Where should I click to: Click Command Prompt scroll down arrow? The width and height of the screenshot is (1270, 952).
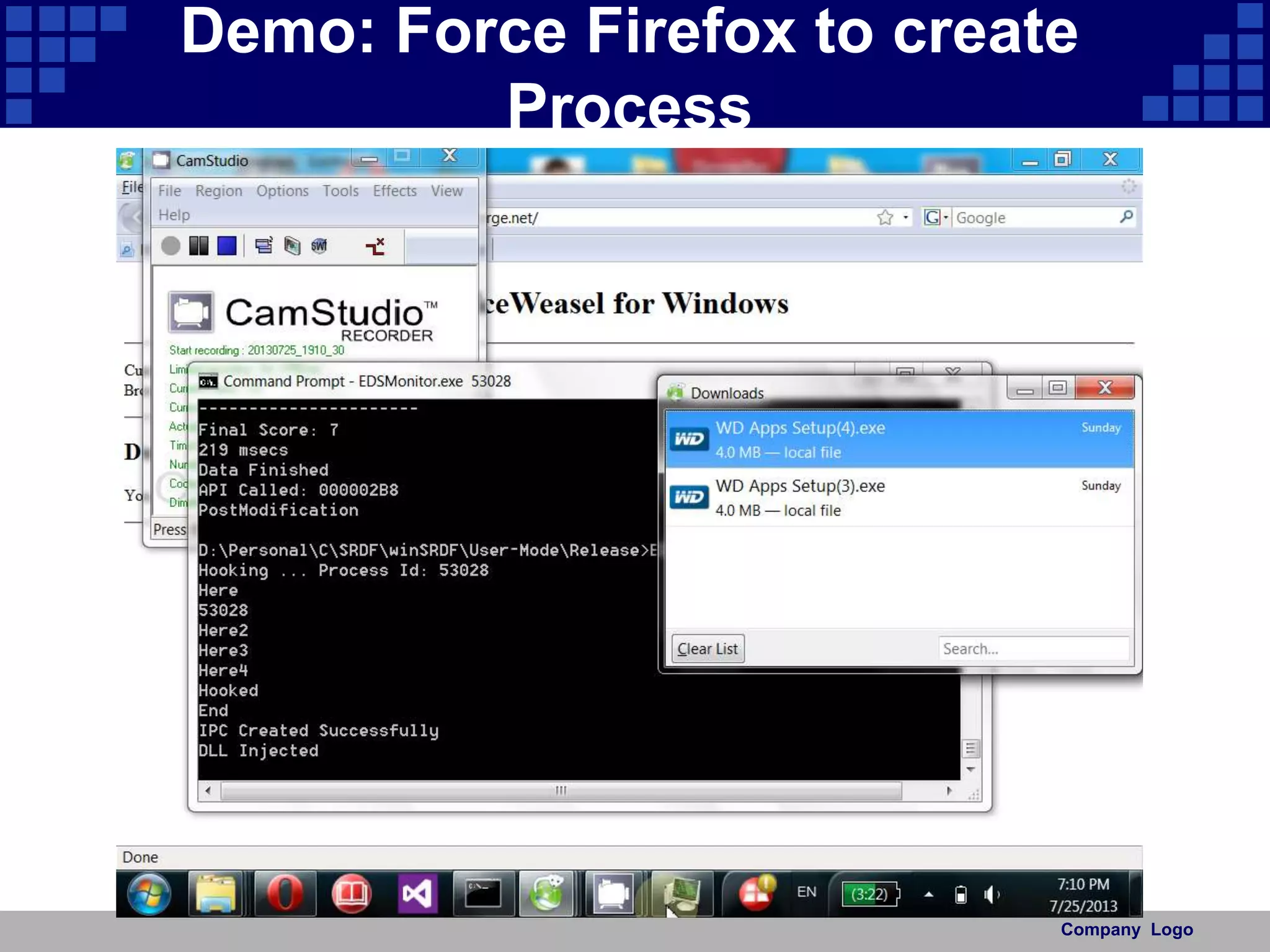pyautogui.click(x=970, y=769)
